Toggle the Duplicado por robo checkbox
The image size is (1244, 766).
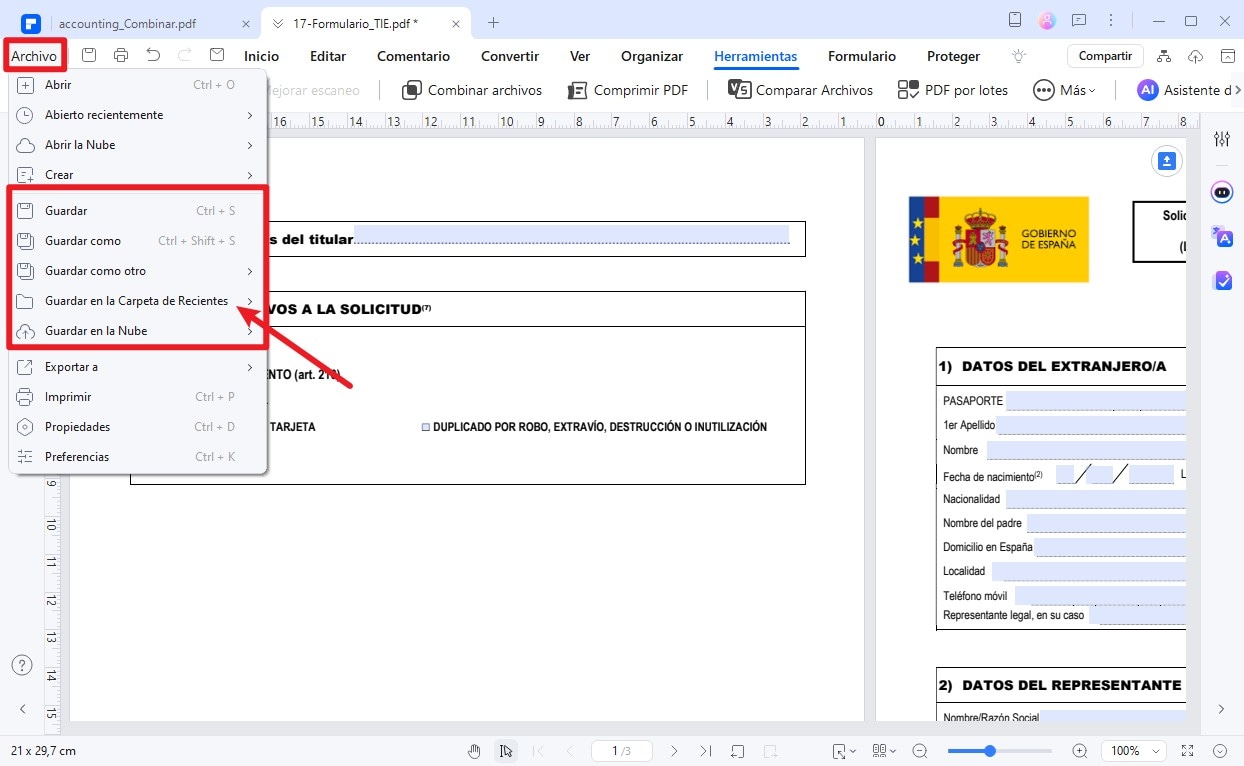pos(425,427)
